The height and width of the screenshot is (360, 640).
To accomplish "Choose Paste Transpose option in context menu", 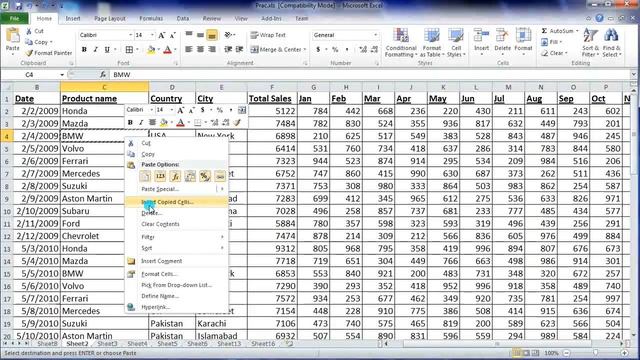I will coord(190,176).
